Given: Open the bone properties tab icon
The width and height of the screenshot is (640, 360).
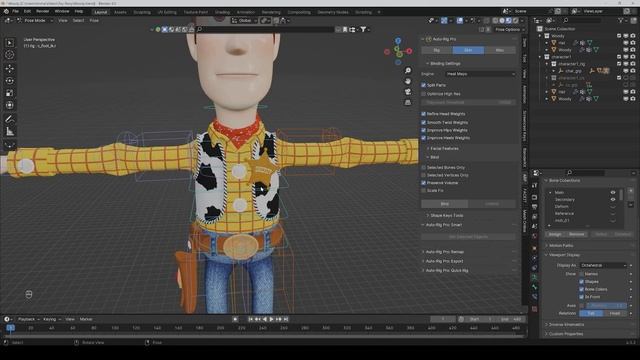Looking at the screenshot, I should (x=534, y=287).
